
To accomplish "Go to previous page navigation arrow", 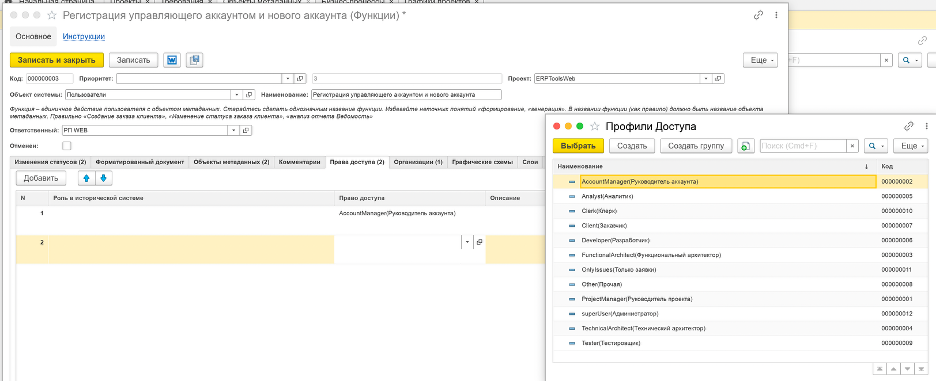I will pos(894,368).
